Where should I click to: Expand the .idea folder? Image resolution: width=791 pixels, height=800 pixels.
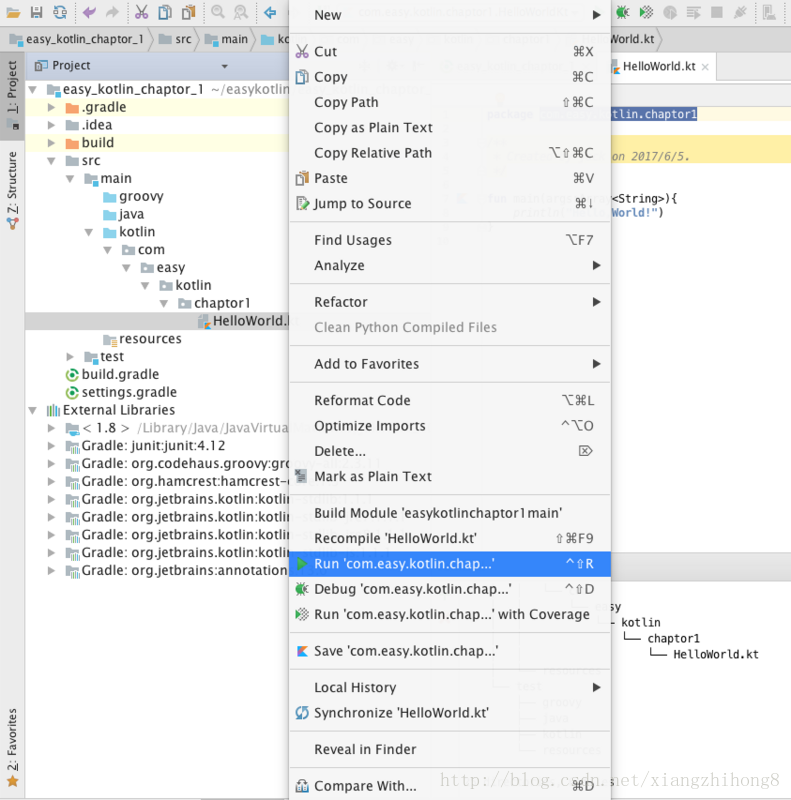tap(51, 125)
